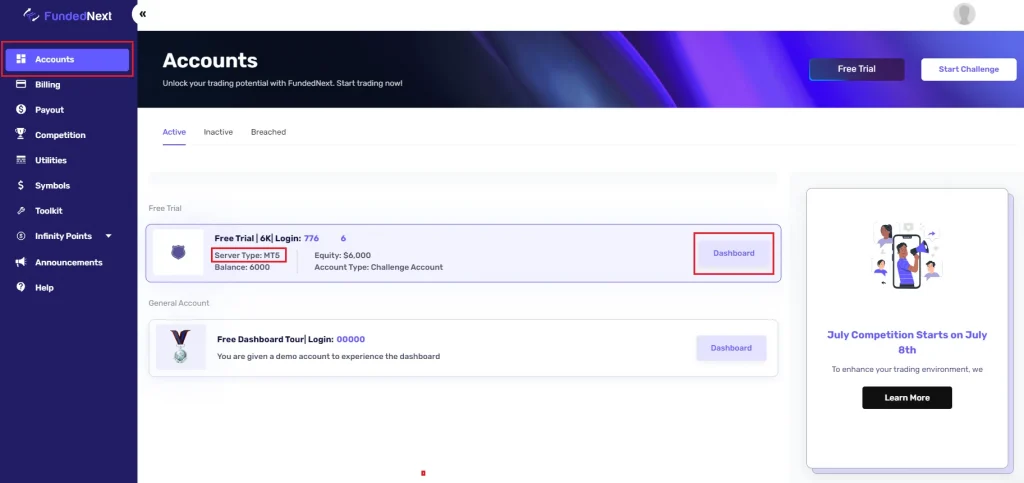Click the demo account description text
Image resolution: width=1024 pixels, height=483 pixels.
328,356
